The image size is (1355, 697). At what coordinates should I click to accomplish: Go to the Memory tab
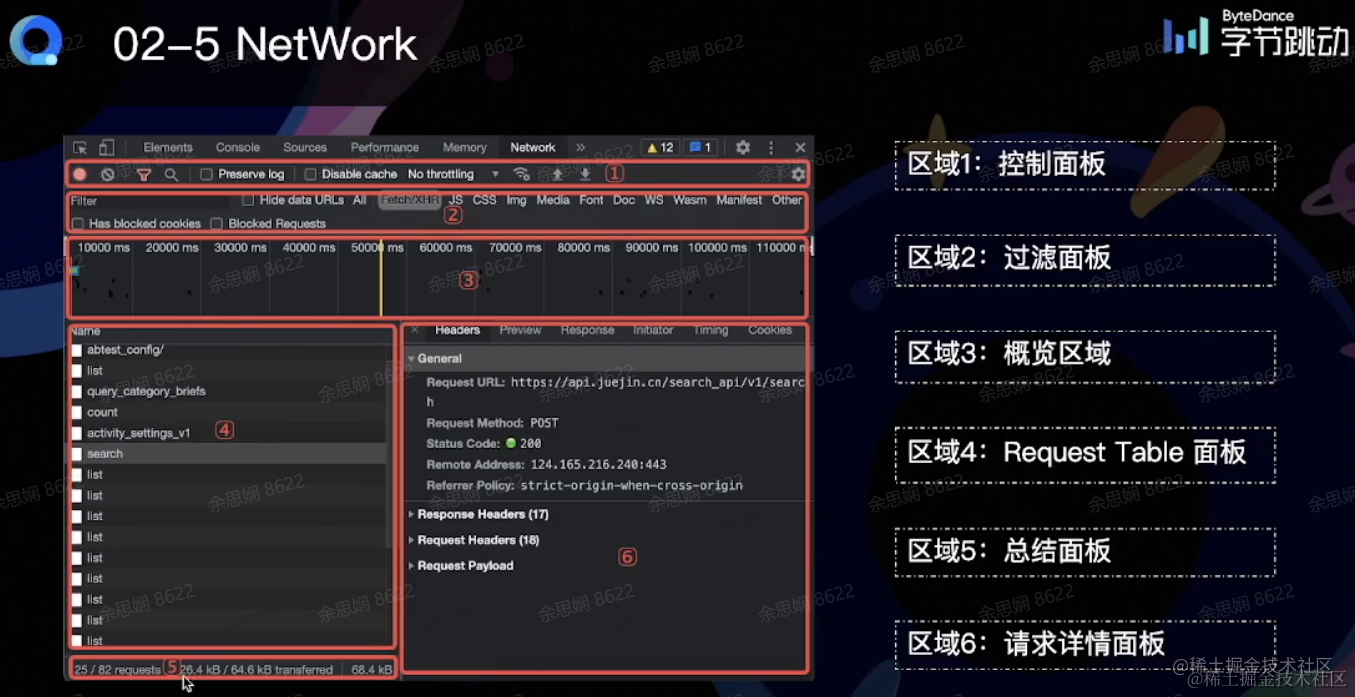465,147
